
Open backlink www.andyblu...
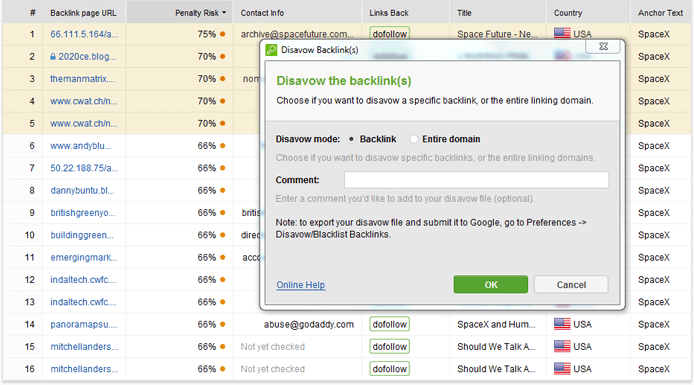81,146
